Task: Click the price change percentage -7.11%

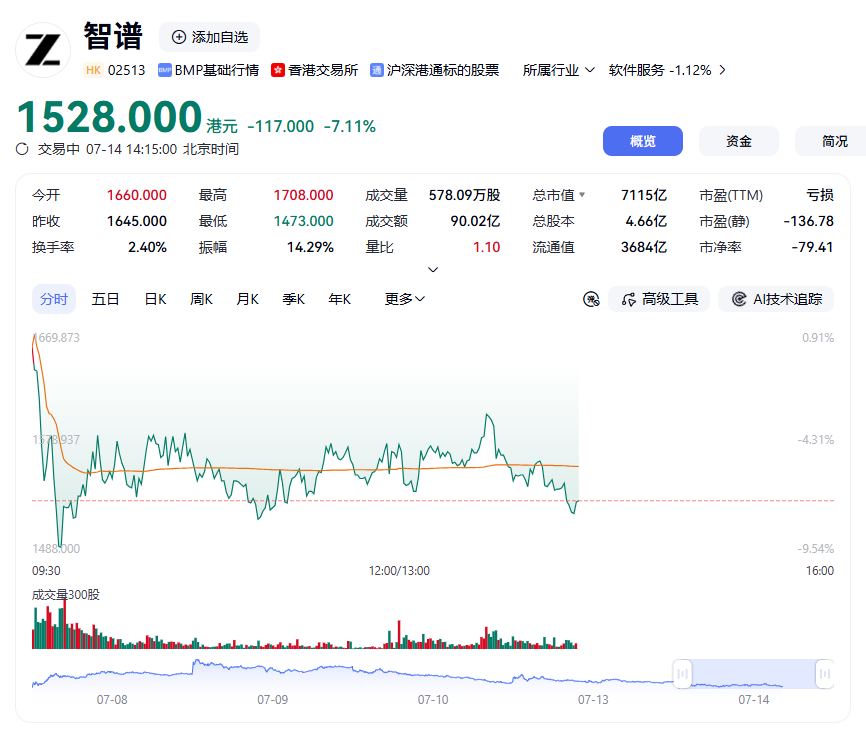Action: [350, 127]
